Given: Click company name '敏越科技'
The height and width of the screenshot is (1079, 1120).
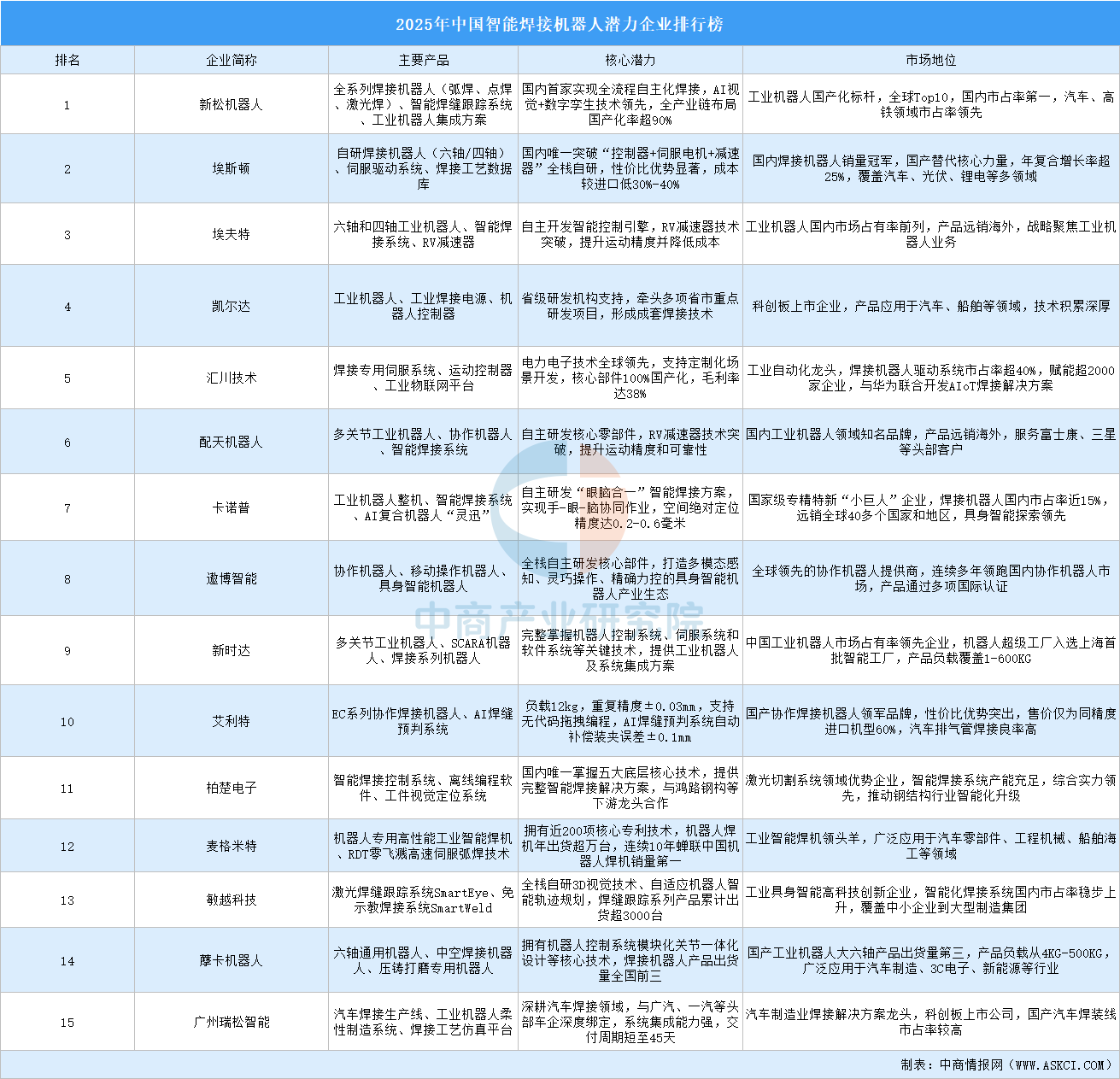Looking at the screenshot, I should pyautogui.click(x=232, y=900).
